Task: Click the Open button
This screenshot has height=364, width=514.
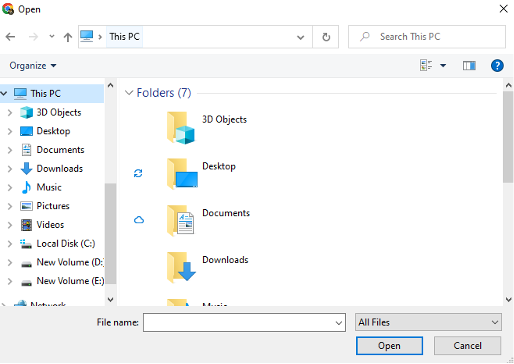Action: [x=389, y=346]
